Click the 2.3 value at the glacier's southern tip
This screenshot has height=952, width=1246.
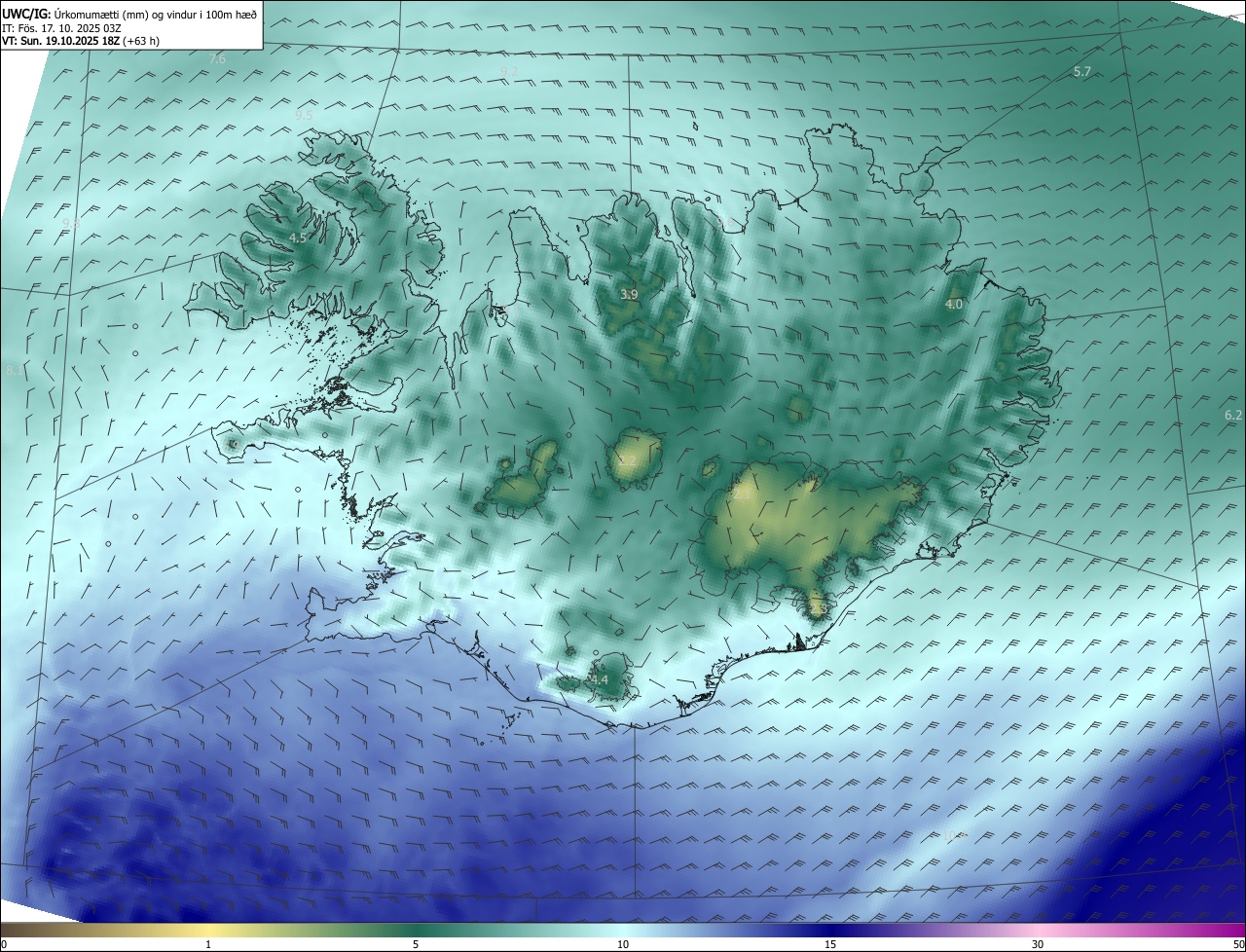coord(818,609)
